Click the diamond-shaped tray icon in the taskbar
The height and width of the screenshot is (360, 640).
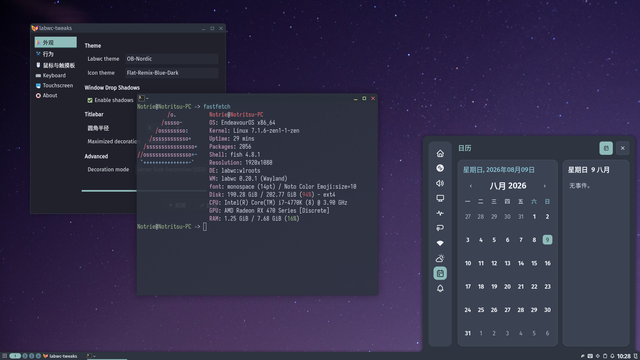pos(598,356)
